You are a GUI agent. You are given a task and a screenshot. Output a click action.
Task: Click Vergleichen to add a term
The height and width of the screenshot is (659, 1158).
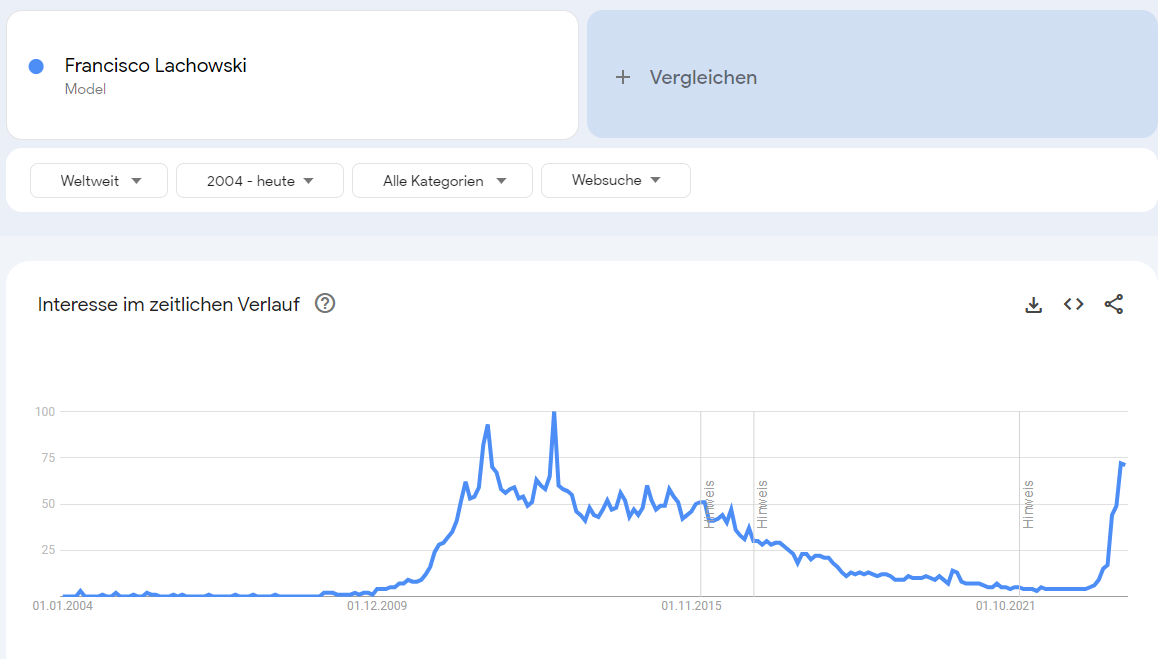tap(703, 77)
